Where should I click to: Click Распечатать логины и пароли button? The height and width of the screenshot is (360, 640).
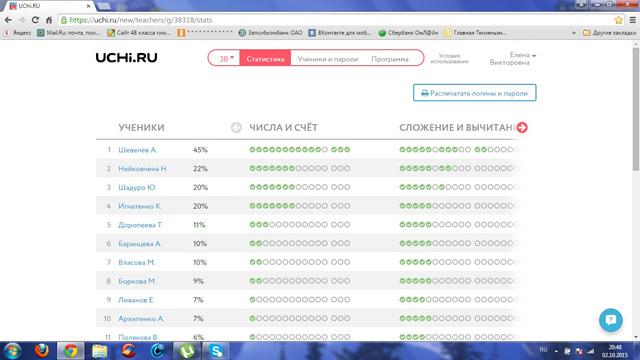pyautogui.click(x=475, y=93)
